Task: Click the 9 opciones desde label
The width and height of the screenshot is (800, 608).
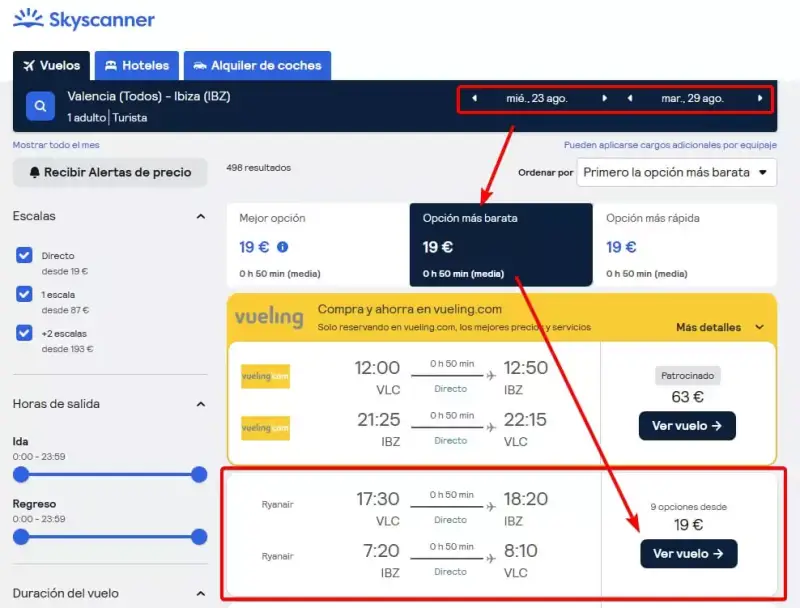Action: click(688, 506)
